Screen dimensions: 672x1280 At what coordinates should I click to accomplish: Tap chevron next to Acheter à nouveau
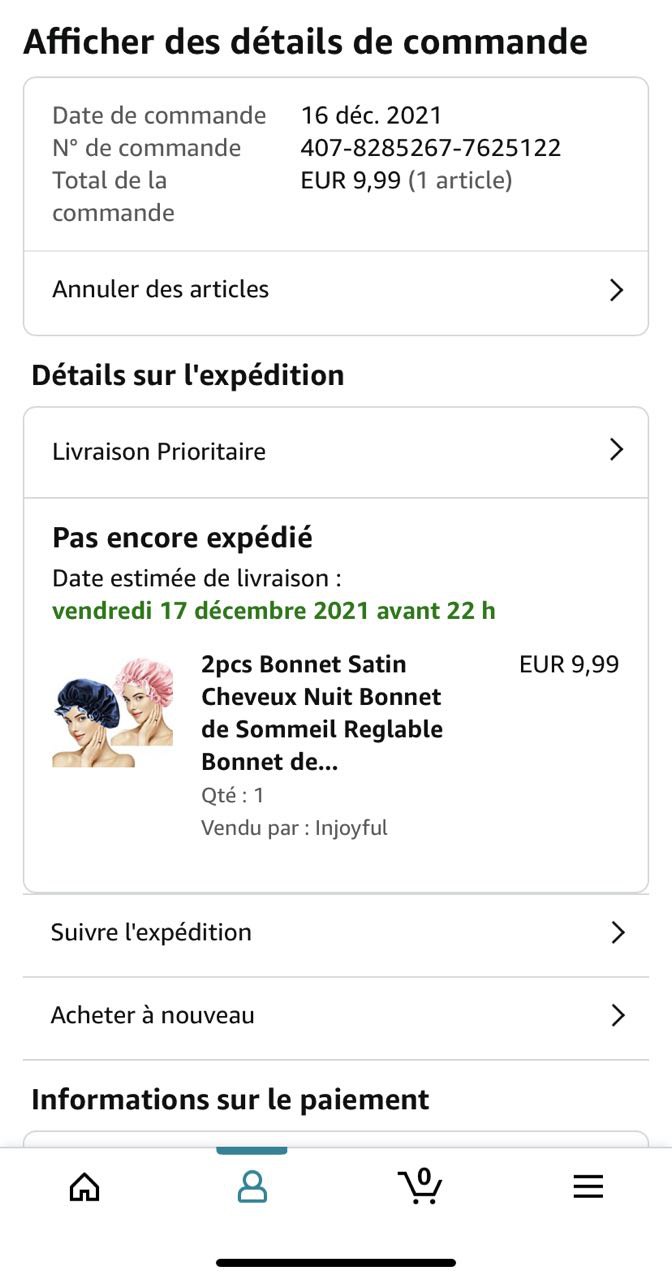click(617, 1016)
